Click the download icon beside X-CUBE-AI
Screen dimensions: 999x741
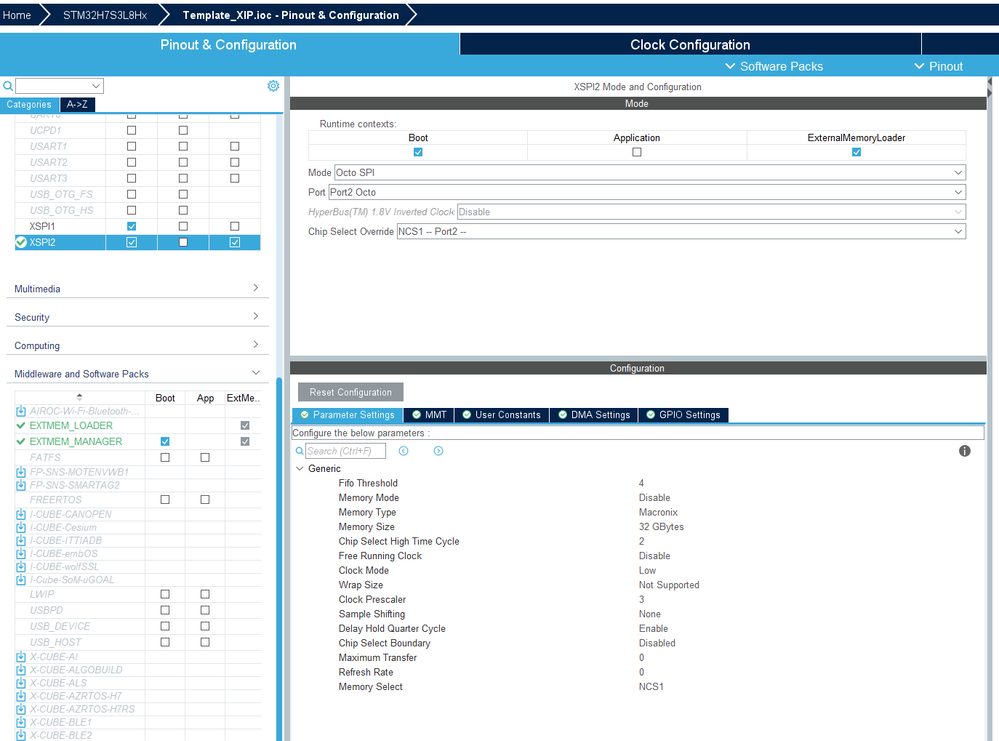coord(20,656)
